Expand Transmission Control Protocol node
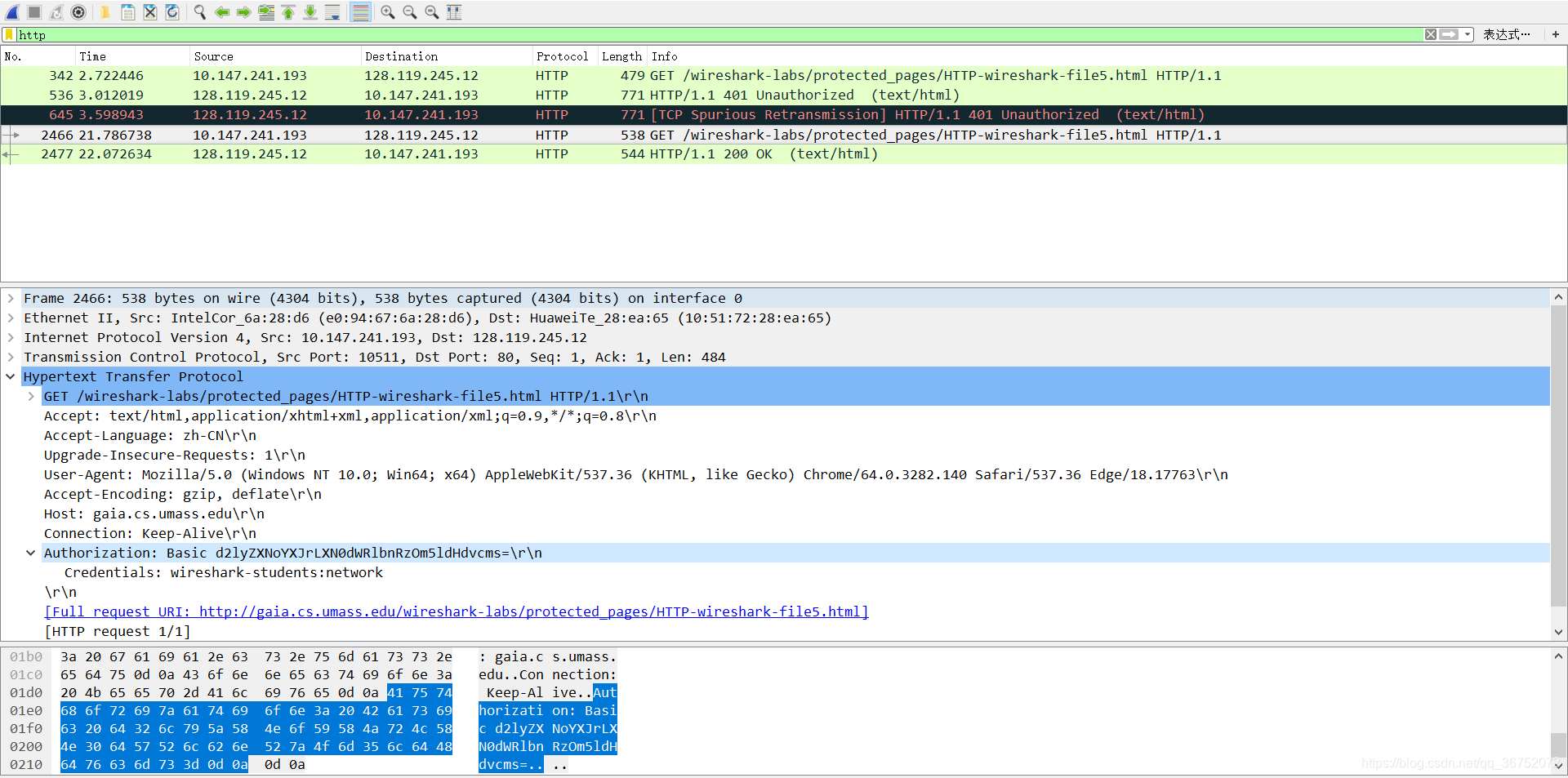 pos(11,358)
